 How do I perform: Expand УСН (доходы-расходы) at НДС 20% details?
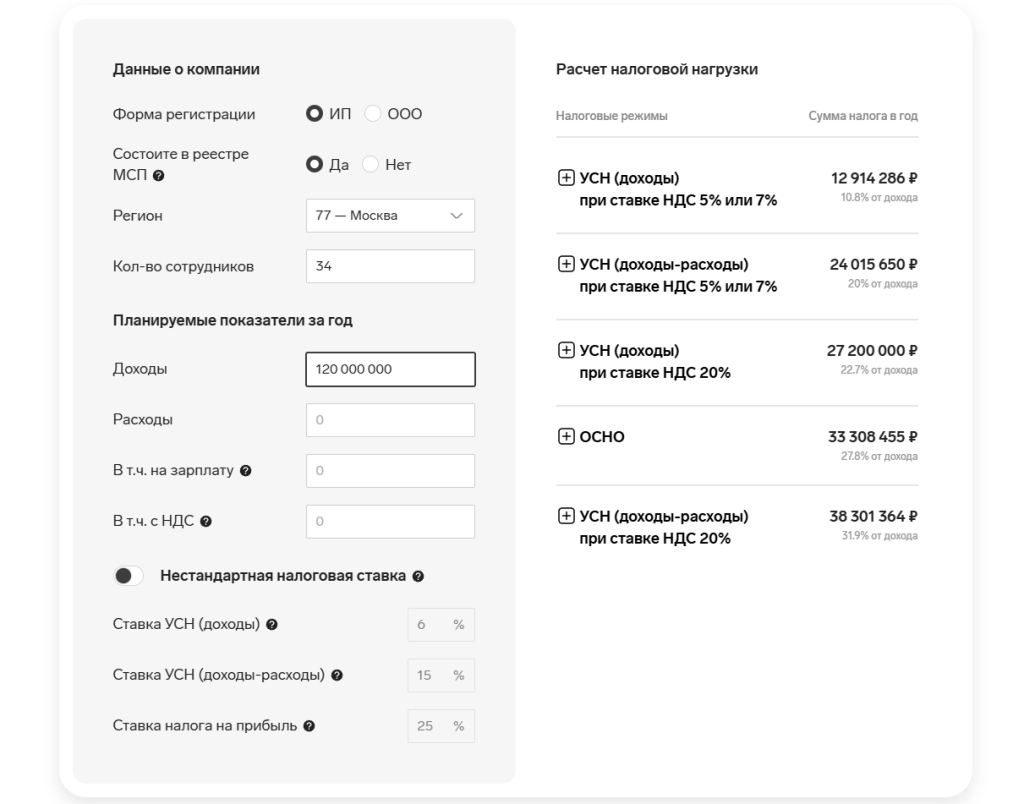click(x=566, y=517)
